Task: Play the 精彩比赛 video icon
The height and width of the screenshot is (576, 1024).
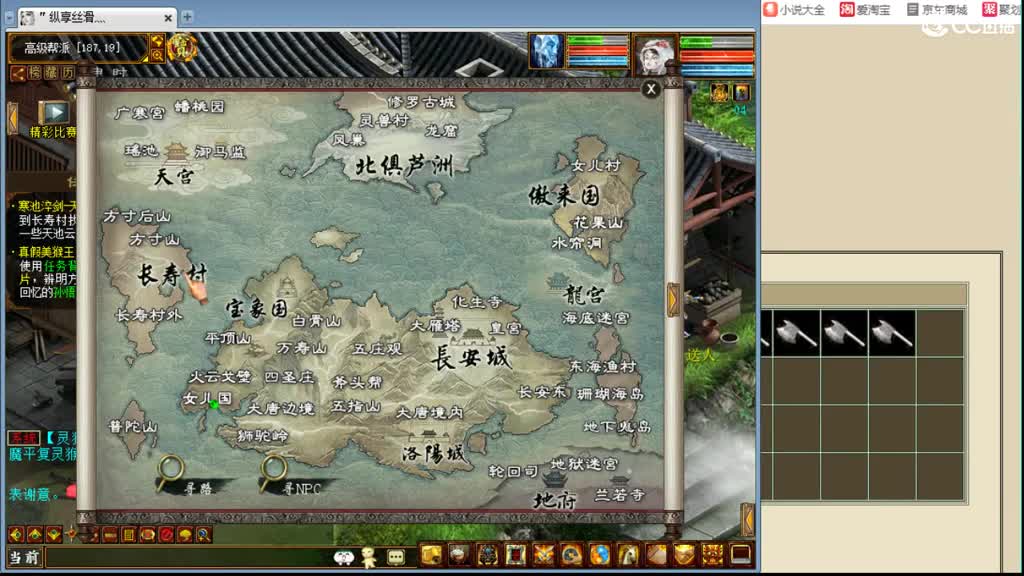Action: (x=55, y=112)
